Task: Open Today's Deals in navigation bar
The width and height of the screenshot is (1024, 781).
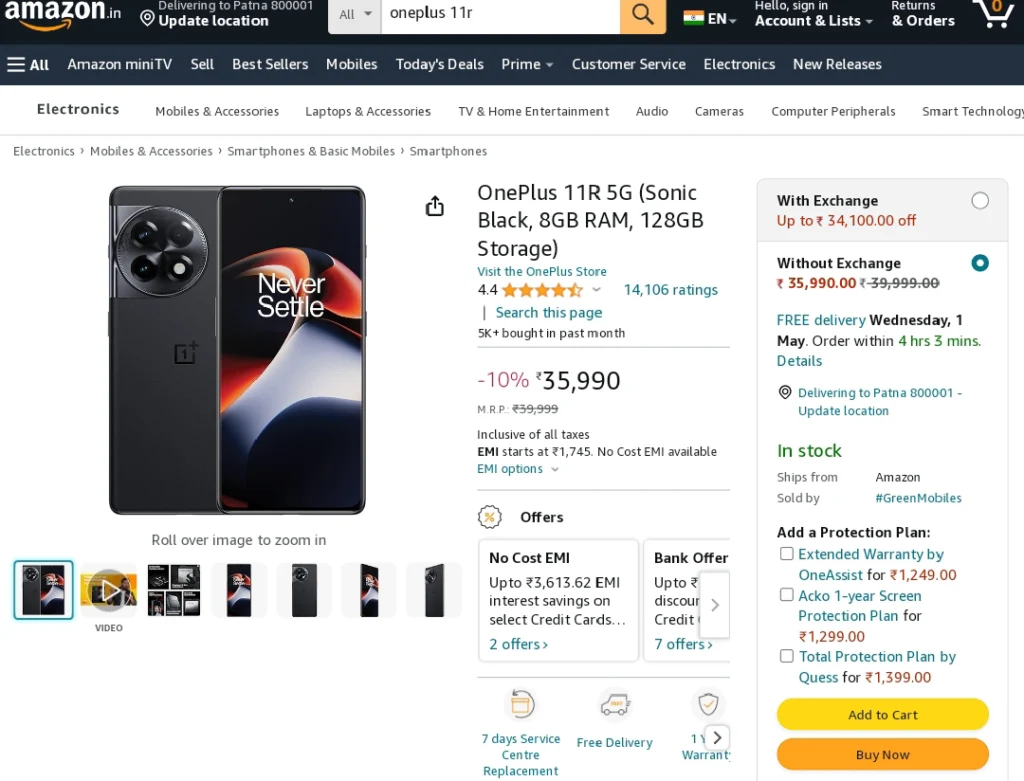Action: (440, 64)
